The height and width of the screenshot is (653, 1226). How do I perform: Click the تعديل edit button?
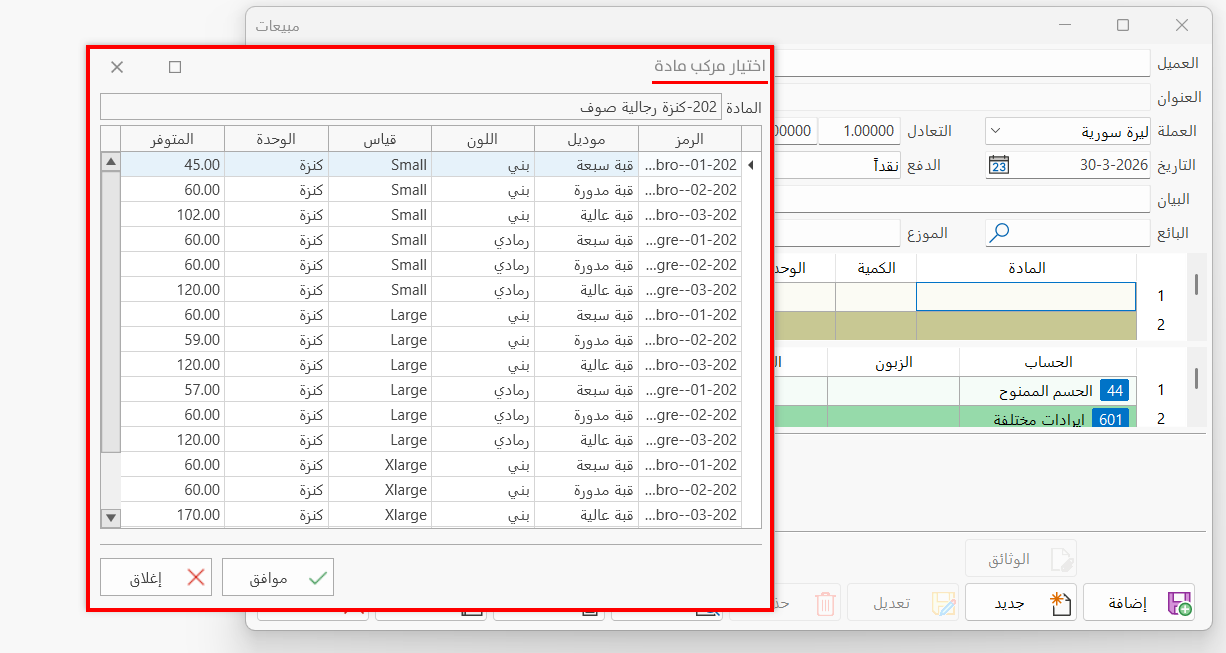(903, 603)
